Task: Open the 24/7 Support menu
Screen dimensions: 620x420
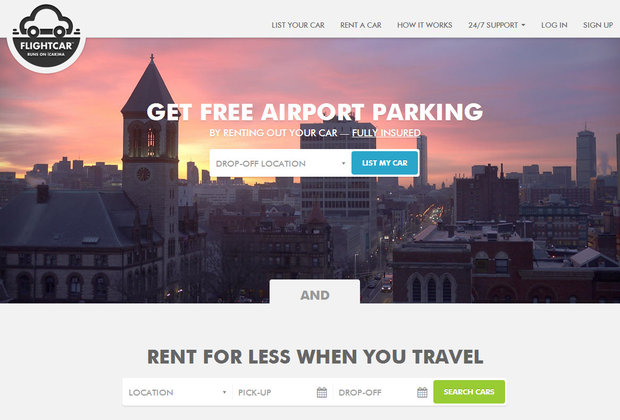Action: point(497,25)
